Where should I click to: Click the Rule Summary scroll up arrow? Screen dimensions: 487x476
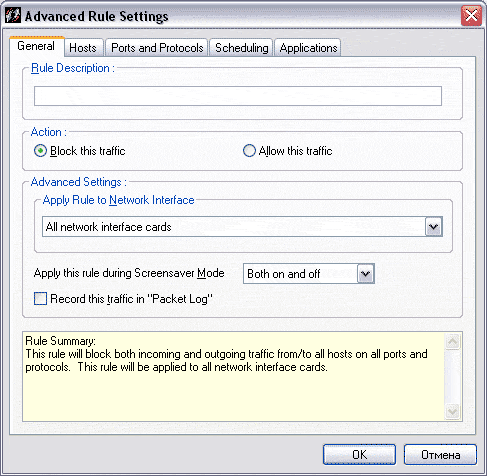(x=453, y=341)
